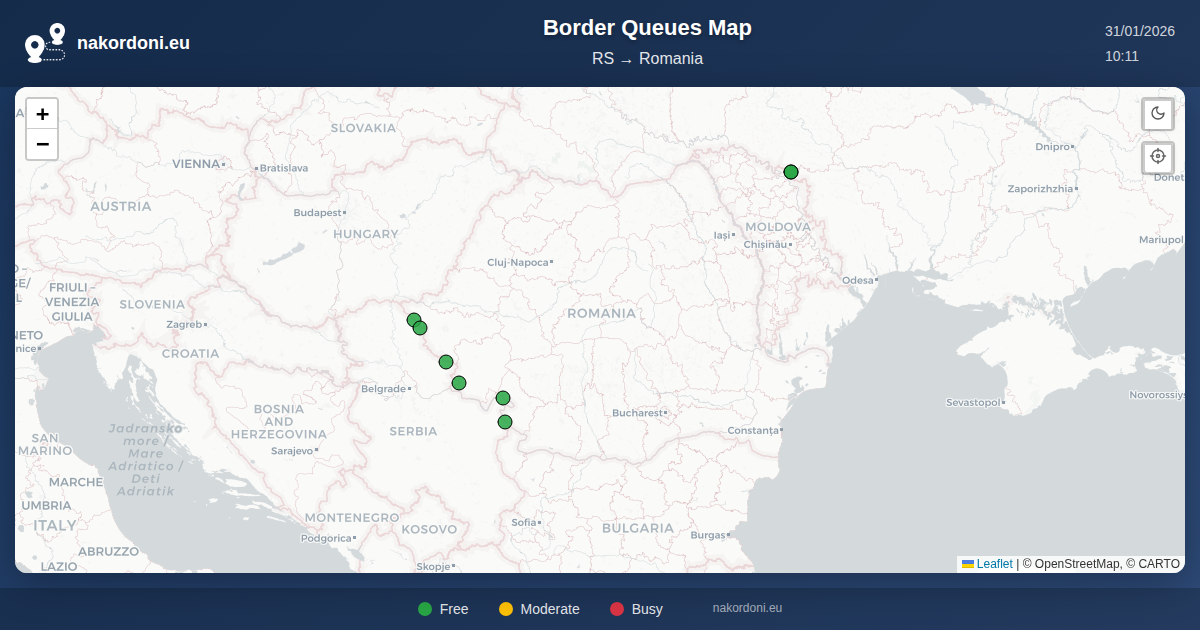Open the Leaflet attribution link
The image size is (1200, 630).
point(994,564)
